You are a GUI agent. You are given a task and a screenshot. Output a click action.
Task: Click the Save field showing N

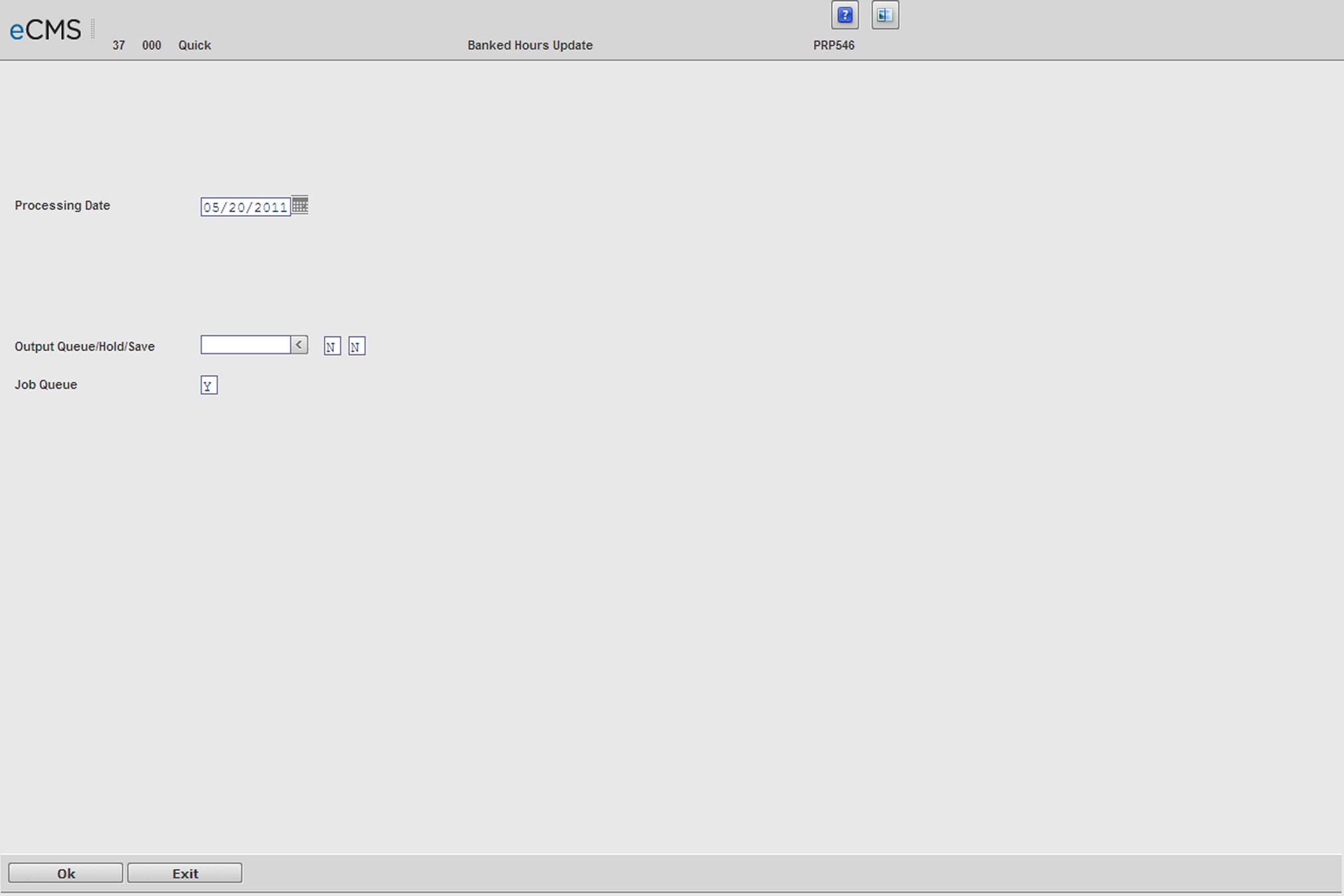click(356, 346)
